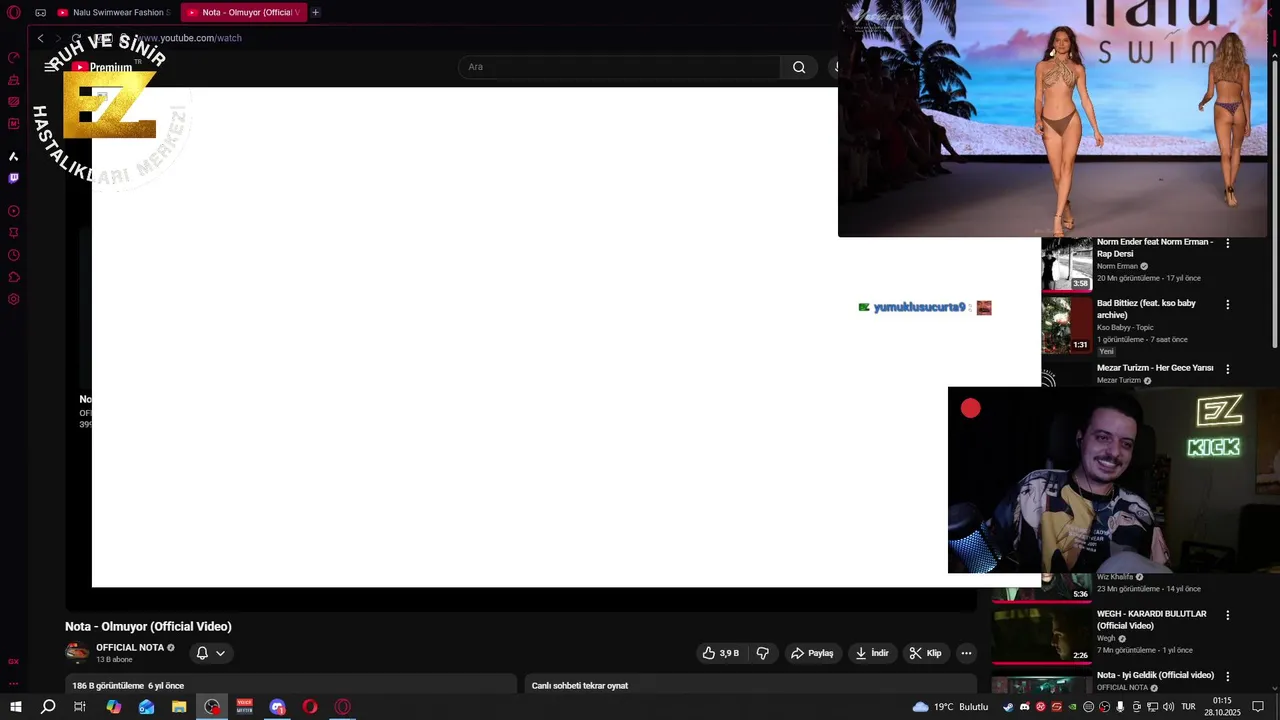
Task: Open Steam icon in the system tray
Action: coord(1008,707)
